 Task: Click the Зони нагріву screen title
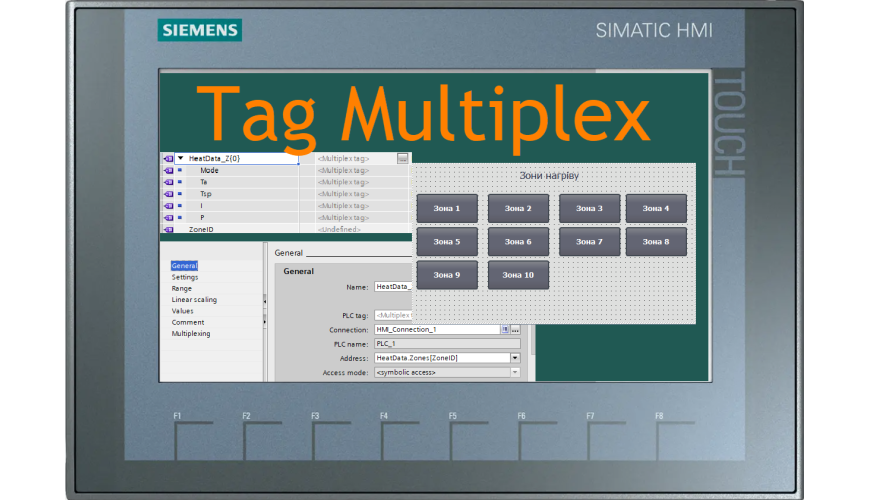549,175
